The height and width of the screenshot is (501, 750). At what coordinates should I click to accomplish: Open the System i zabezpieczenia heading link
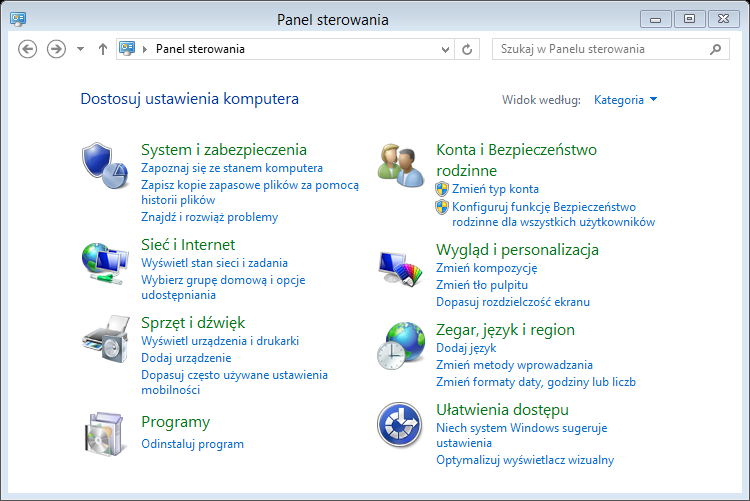224,150
